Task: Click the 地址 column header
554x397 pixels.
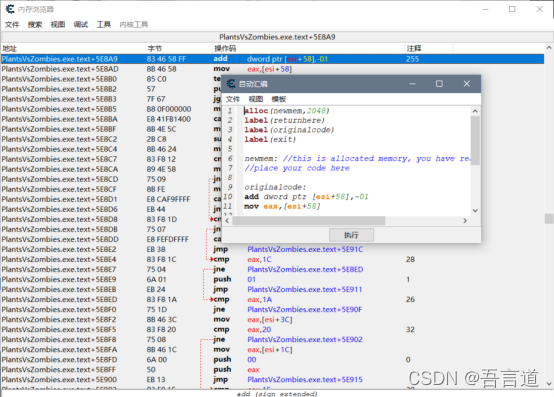Action: pyautogui.click(x=73, y=48)
